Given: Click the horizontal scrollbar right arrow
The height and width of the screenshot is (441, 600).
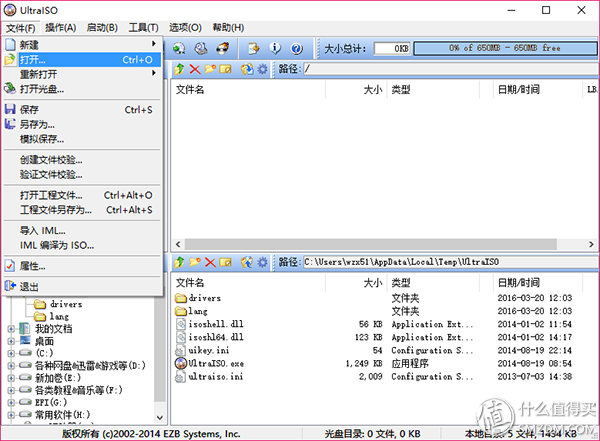Looking at the screenshot, I should tap(591, 244).
